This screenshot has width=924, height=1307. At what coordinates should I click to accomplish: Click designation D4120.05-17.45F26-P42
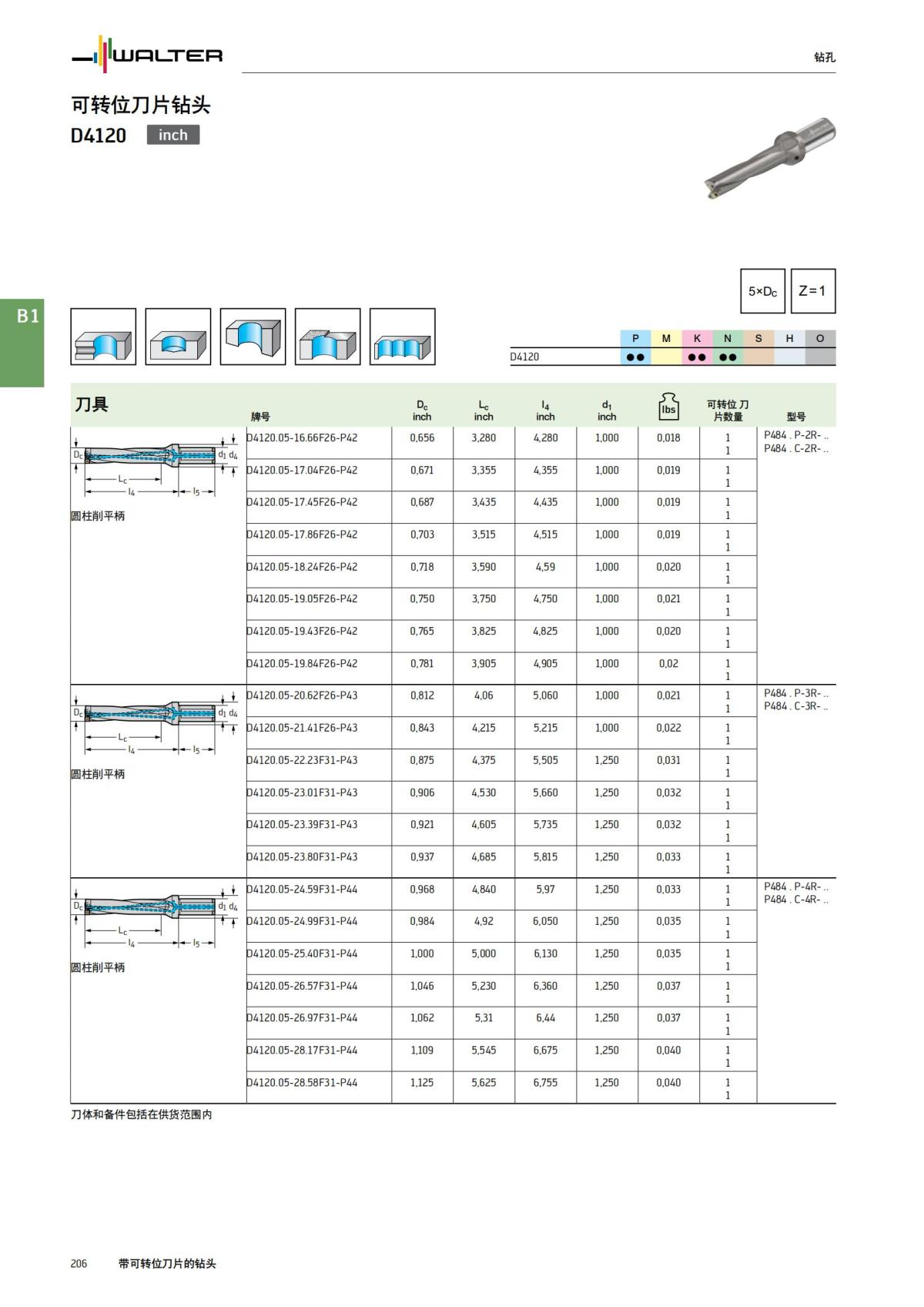tap(302, 502)
